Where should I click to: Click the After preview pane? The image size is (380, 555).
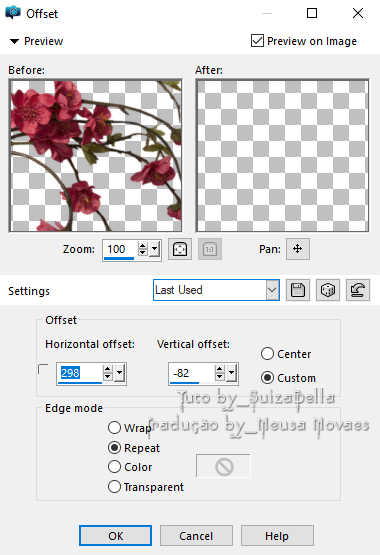[x=282, y=155]
